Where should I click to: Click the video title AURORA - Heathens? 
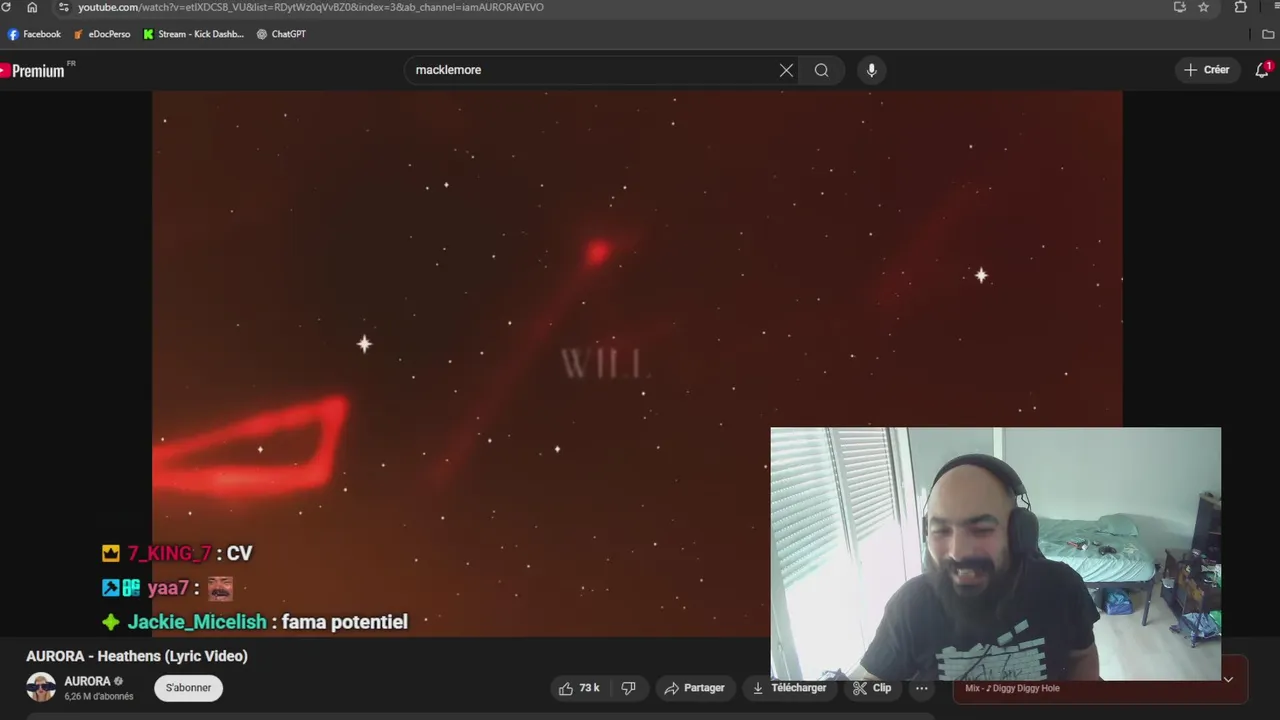coord(137,656)
